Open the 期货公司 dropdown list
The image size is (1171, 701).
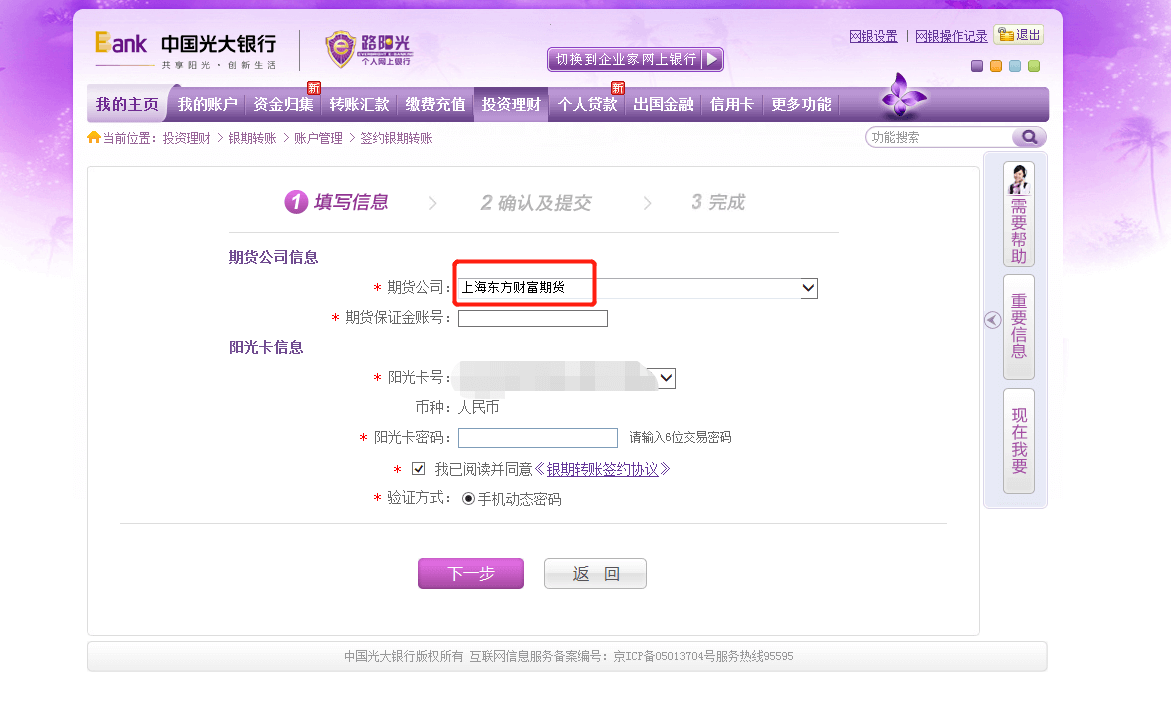pos(638,288)
